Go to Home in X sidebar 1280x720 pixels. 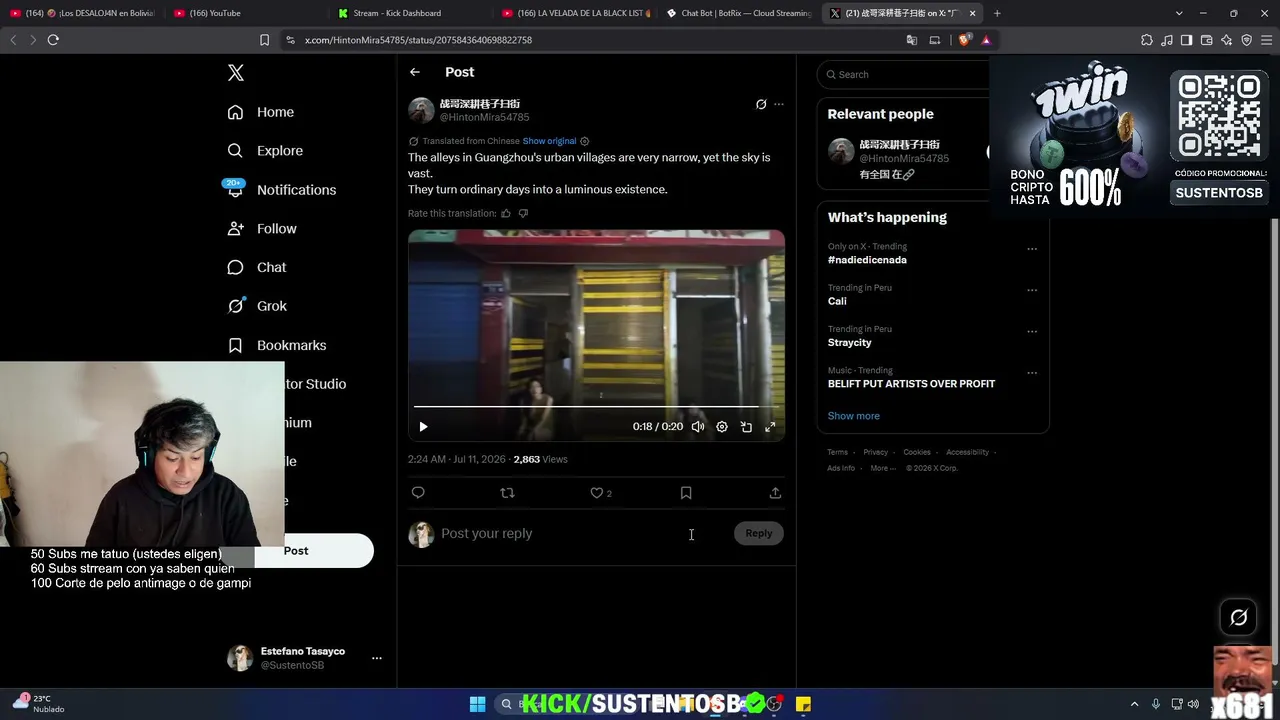[261, 112]
